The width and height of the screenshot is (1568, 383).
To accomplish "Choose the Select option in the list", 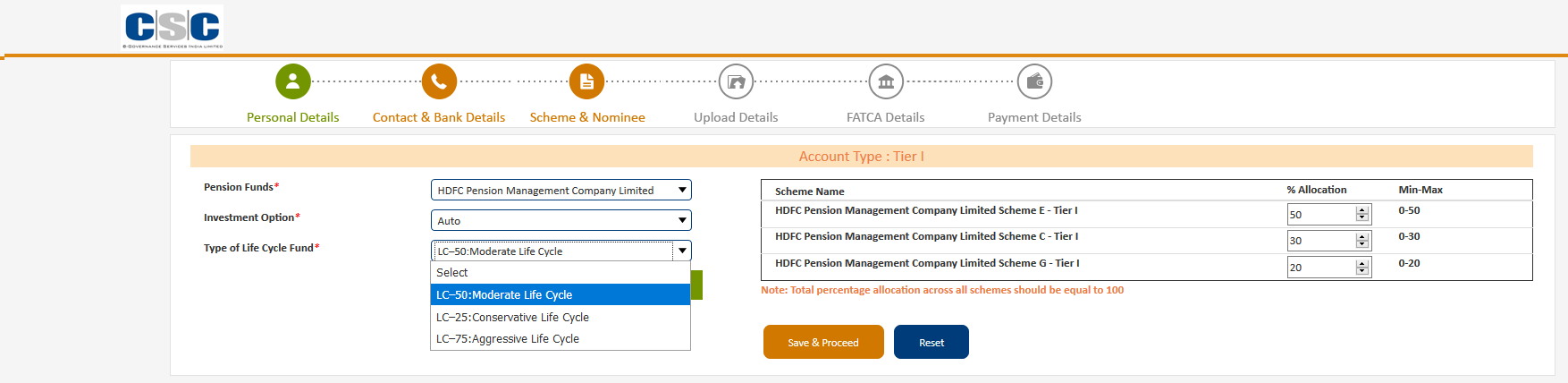I will 561,273.
